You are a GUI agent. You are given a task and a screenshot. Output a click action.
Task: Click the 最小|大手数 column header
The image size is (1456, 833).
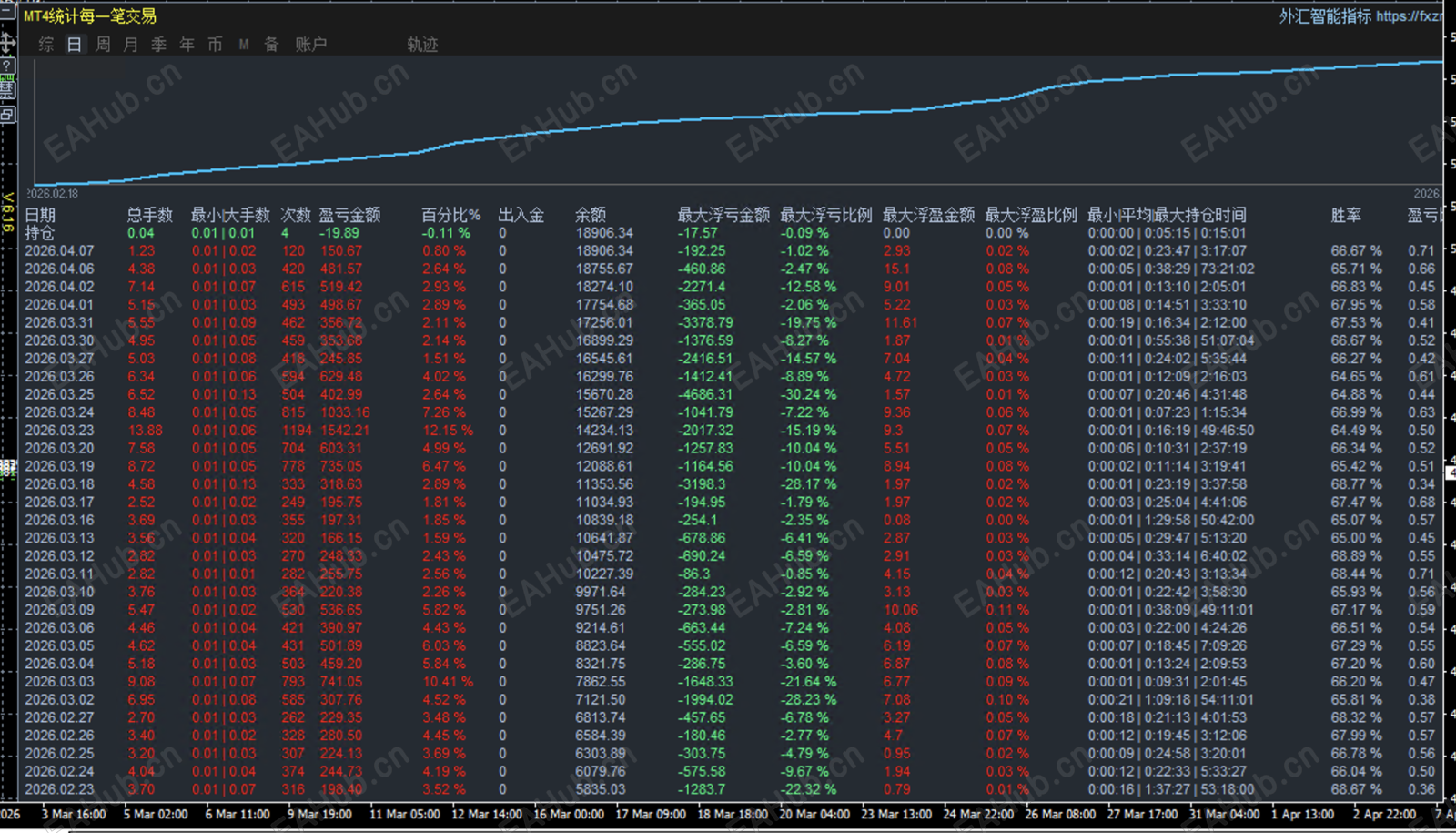pyautogui.click(x=230, y=215)
